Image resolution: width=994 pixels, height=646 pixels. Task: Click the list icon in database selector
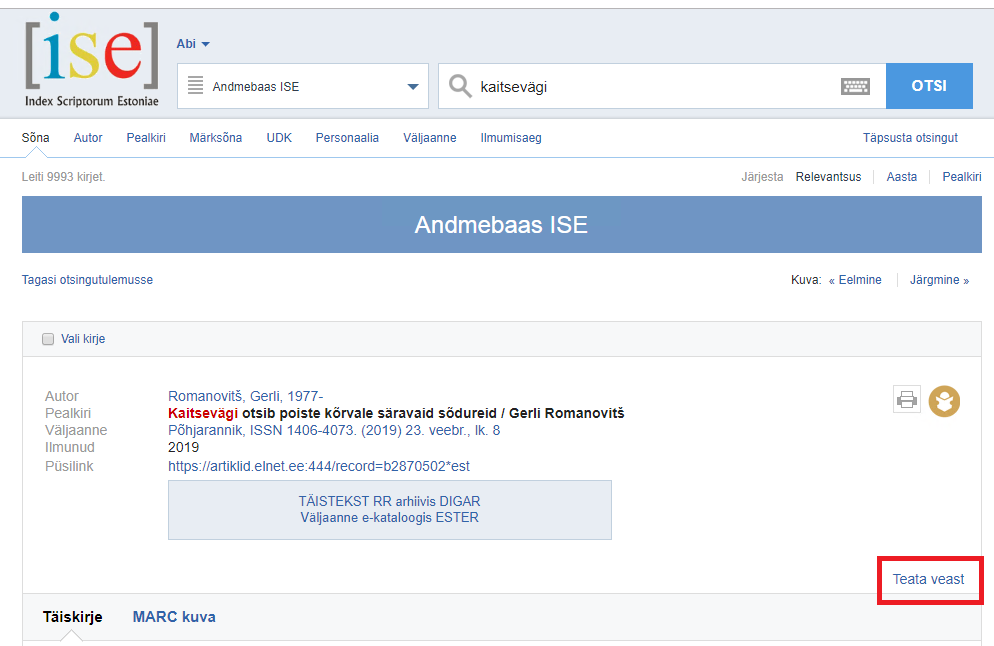(195, 86)
